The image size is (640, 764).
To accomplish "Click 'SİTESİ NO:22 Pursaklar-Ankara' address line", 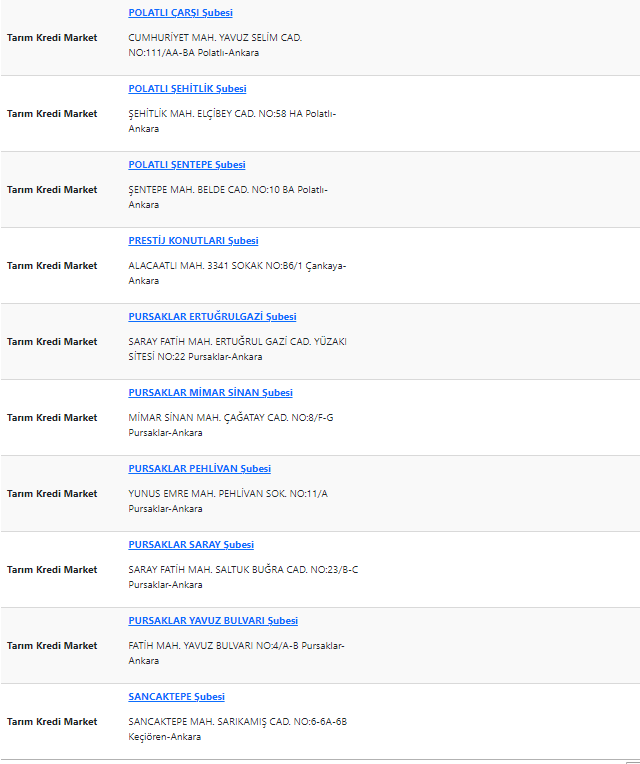I will click(195, 357).
